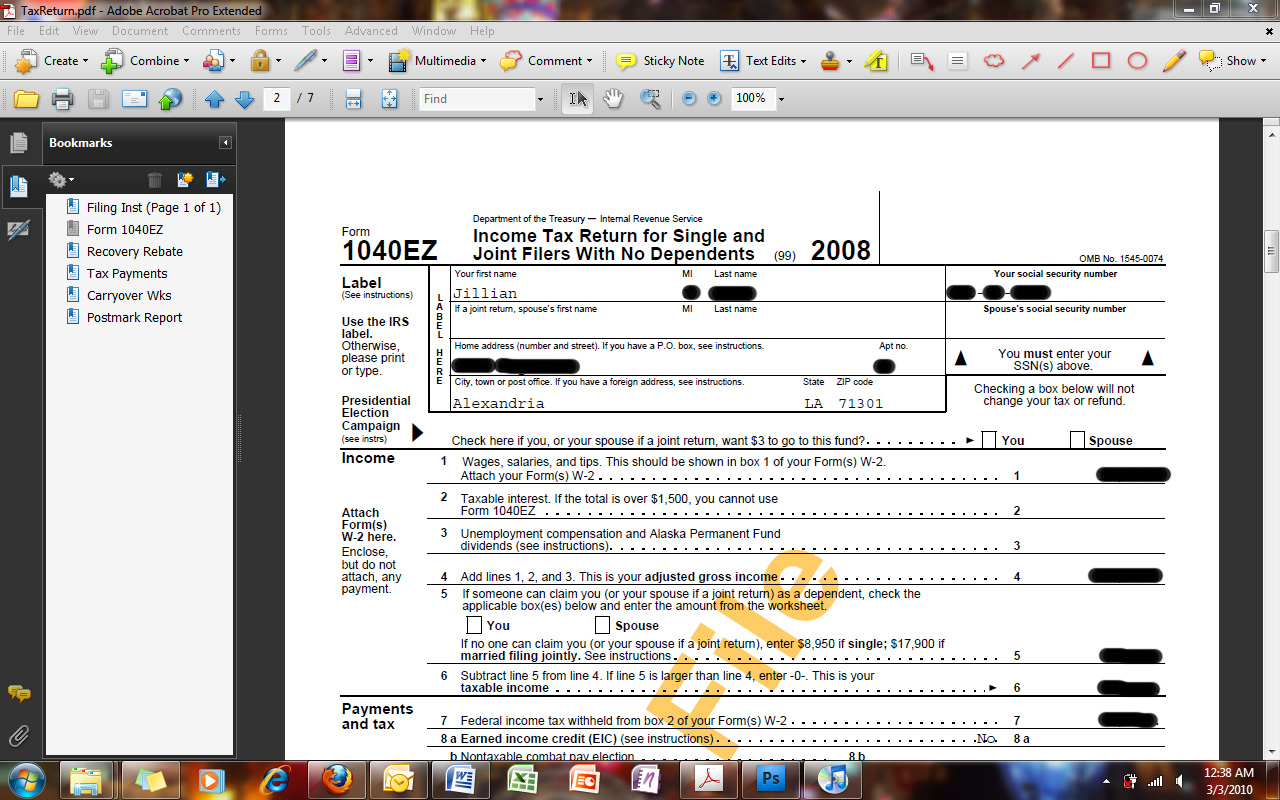This screenshot has width=1280, height=800.
Task: Select the Hand tool
Action: tap(613, 98)
